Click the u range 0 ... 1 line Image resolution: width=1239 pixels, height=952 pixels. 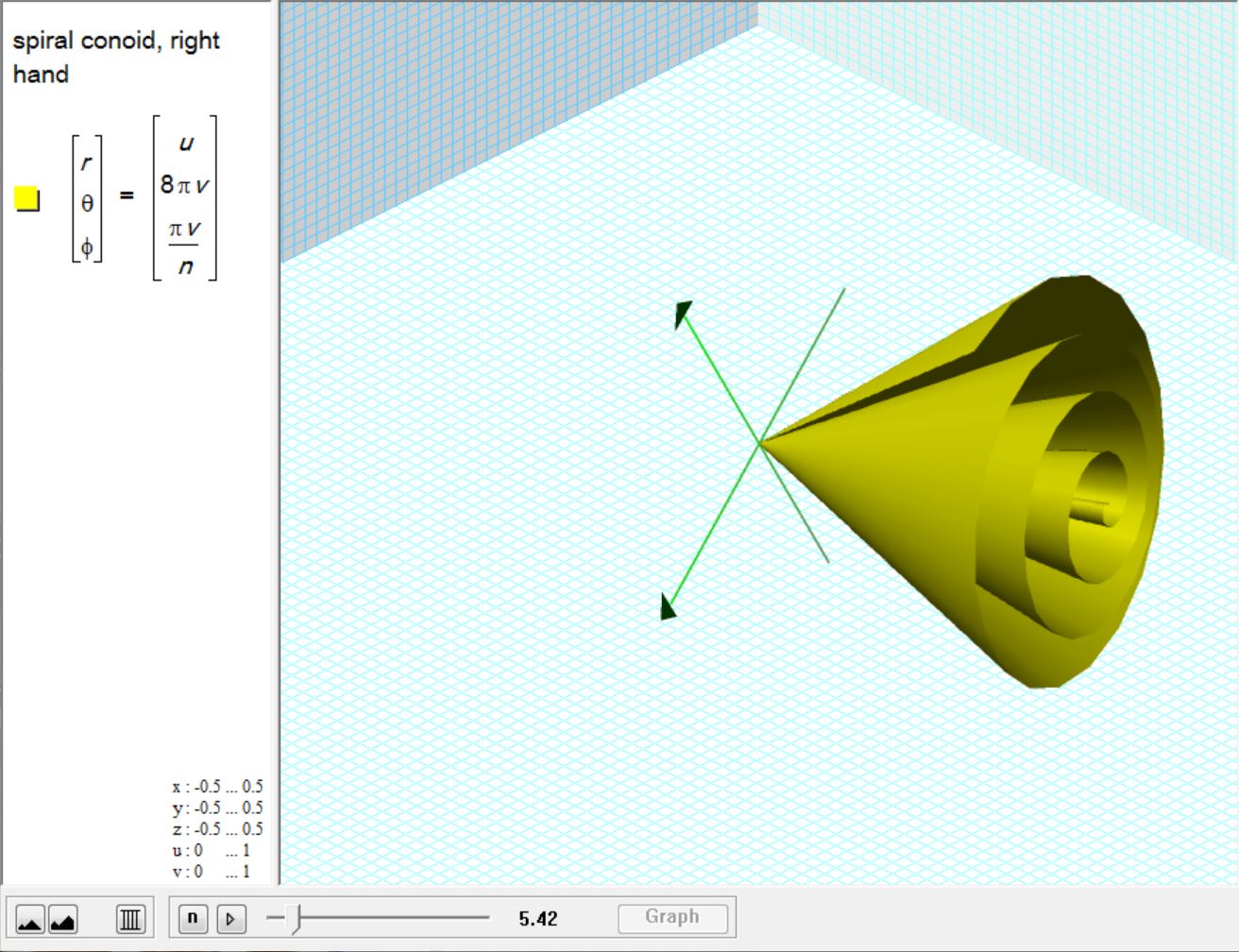point(211,850)
